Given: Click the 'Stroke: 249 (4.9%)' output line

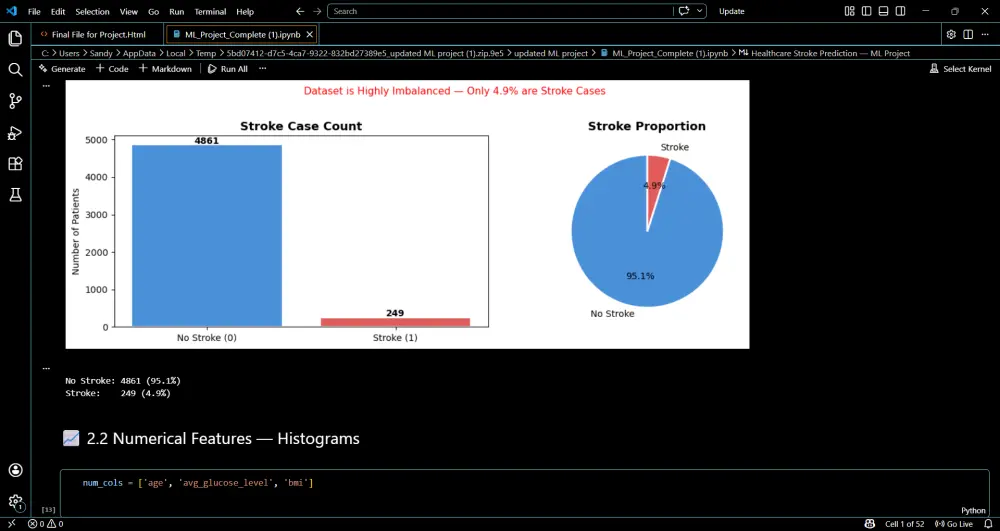Looking at the screenshot, I should coord(118,393).
